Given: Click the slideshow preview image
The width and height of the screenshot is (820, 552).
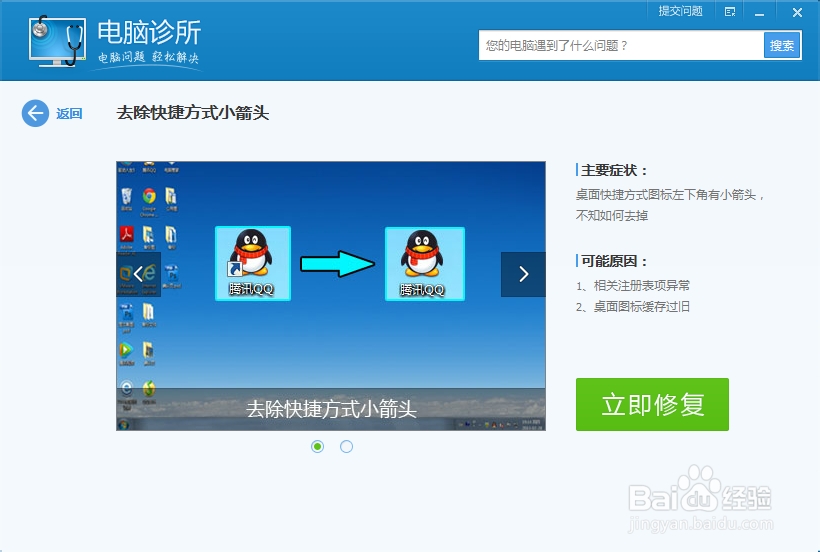Looking at the screenshot, I should [331, 296].
